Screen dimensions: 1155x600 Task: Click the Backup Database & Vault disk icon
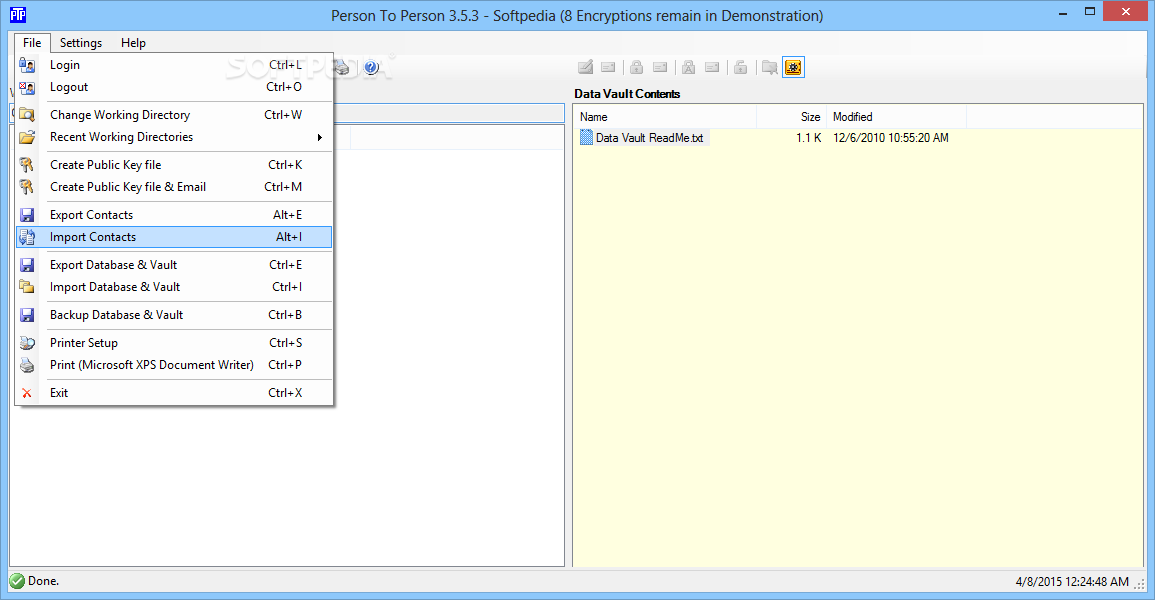point(27,315)
